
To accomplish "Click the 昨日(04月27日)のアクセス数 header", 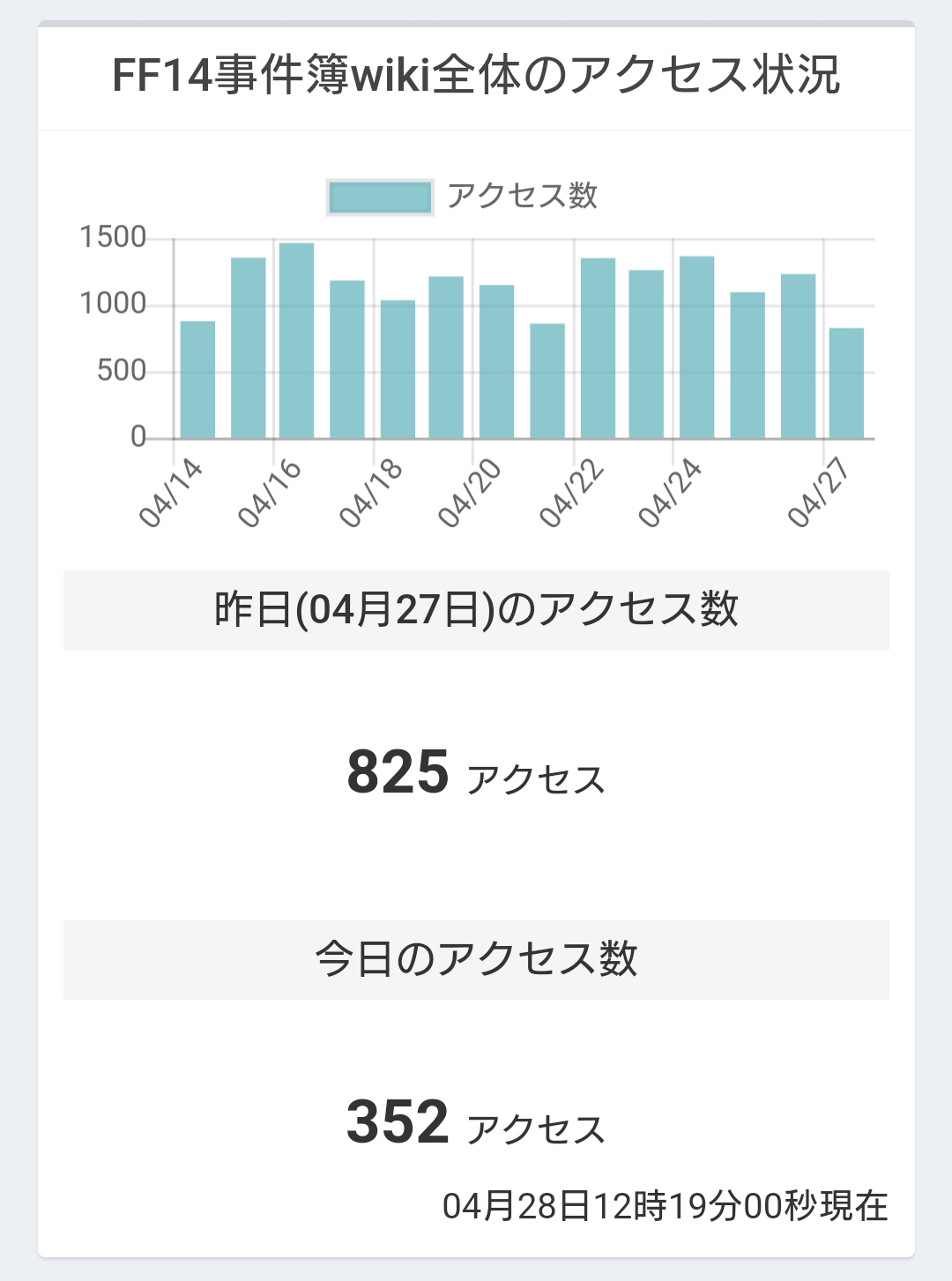I will coord(476,610).
